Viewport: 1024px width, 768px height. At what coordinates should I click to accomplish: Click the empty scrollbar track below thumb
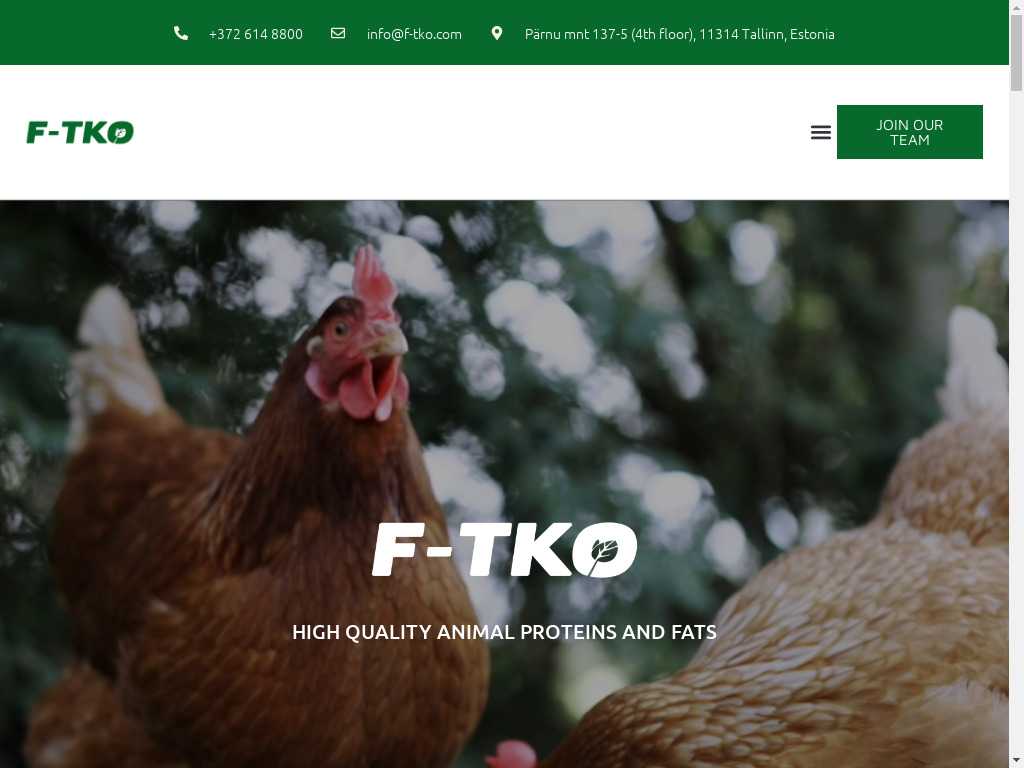[1017, 424]
